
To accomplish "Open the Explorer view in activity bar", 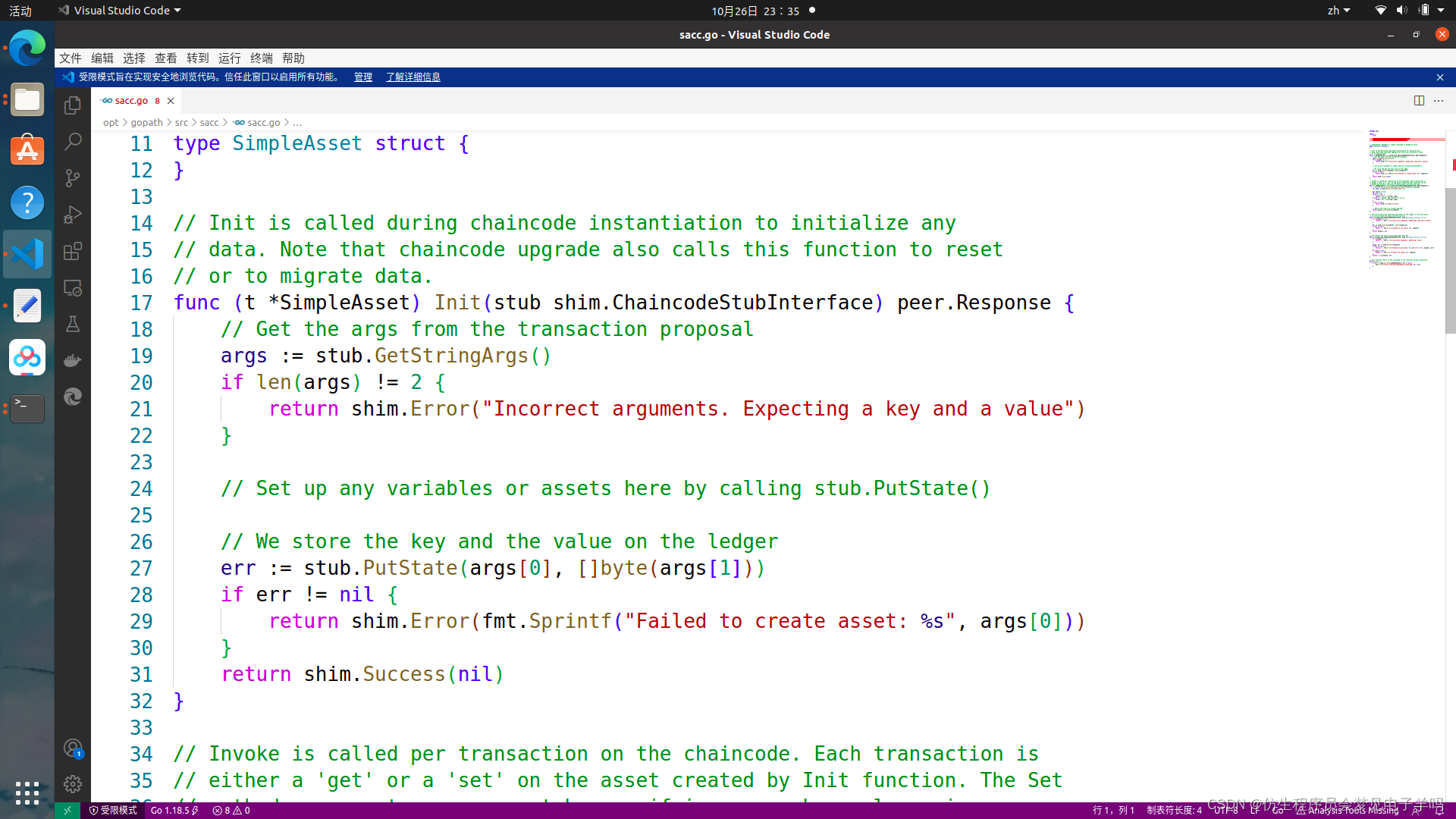I will point(73,105).
